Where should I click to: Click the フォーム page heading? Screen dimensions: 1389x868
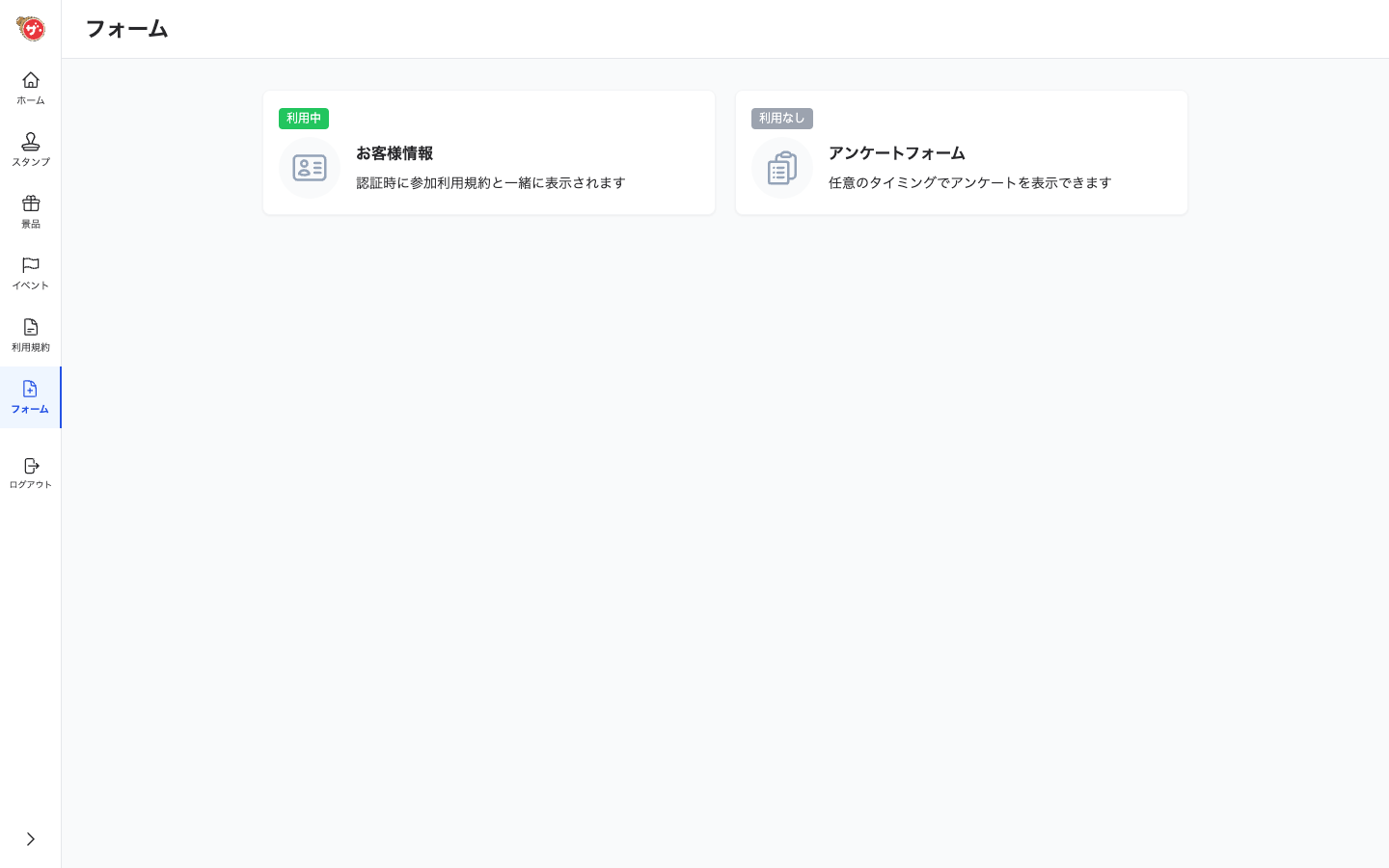(x=126, y=29)
